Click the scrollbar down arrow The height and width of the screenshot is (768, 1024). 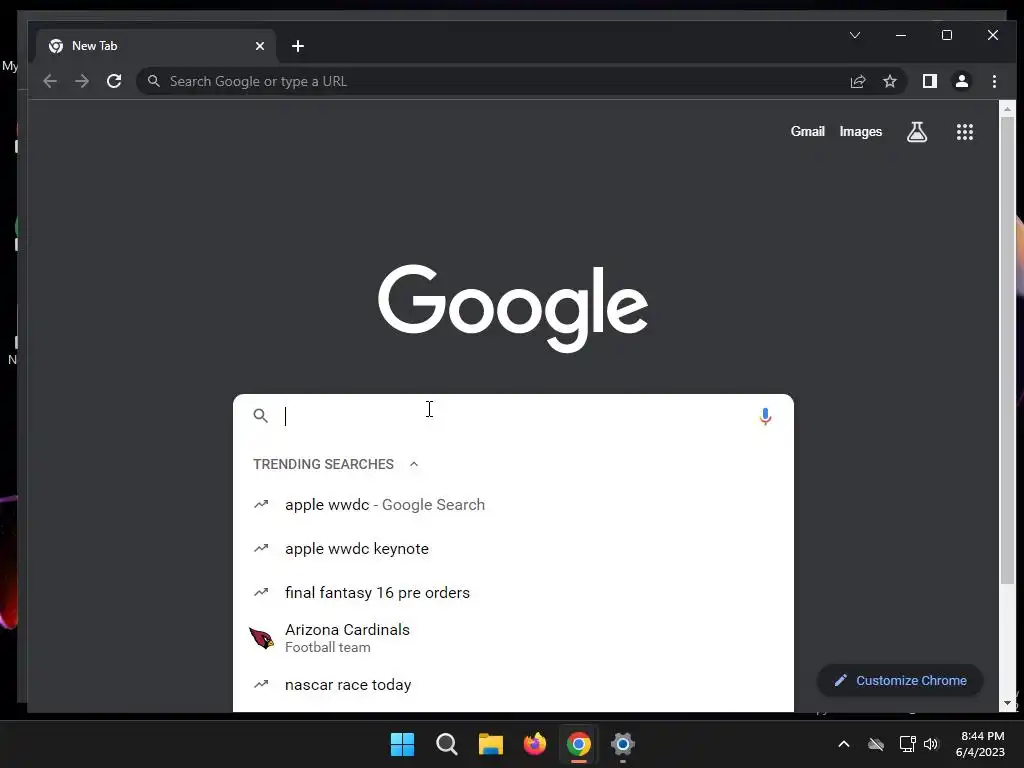1007,703
